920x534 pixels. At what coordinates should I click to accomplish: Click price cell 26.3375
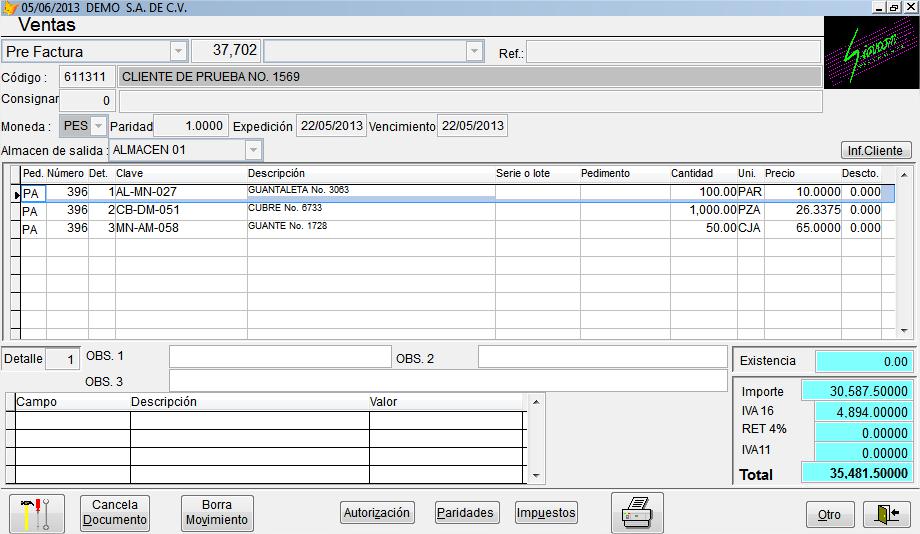pyautogui.click(x=803, y=210)
